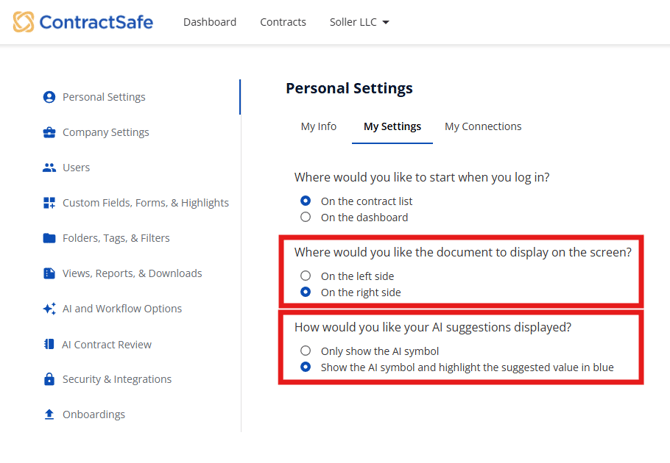Open the Contracts page
The image size is (670, 463).
(x=283, y=22)
